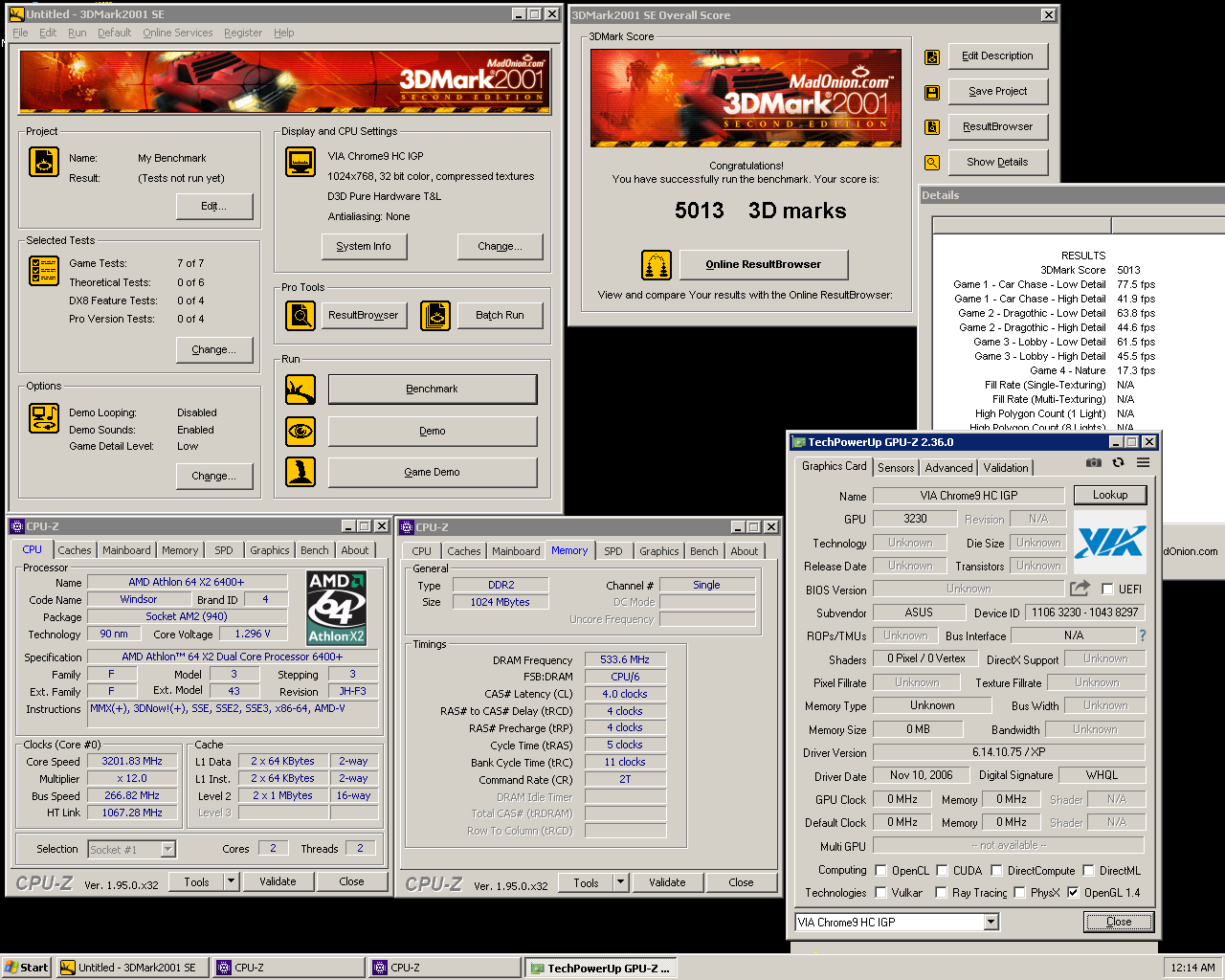
Task: Click the Benchmark run icon
Action: click(301, 390)
